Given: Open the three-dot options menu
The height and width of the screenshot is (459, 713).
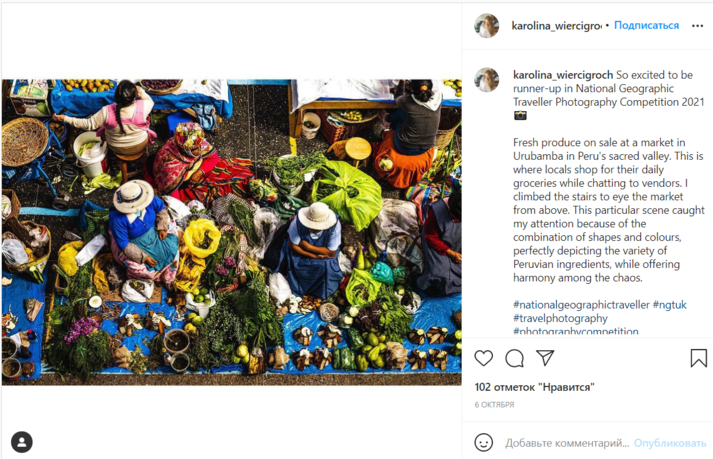Looking at the screenshot, I should point(698,26).
